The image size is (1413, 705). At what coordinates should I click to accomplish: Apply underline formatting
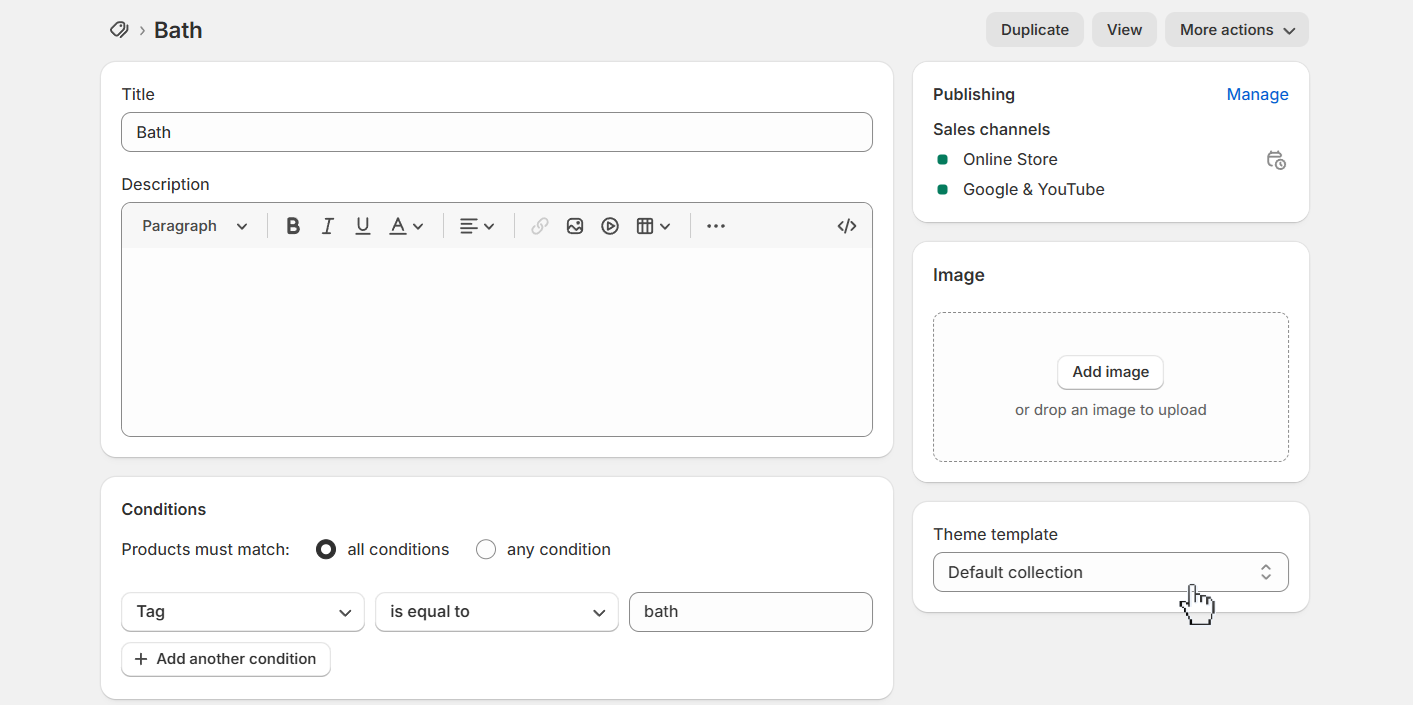362,225
